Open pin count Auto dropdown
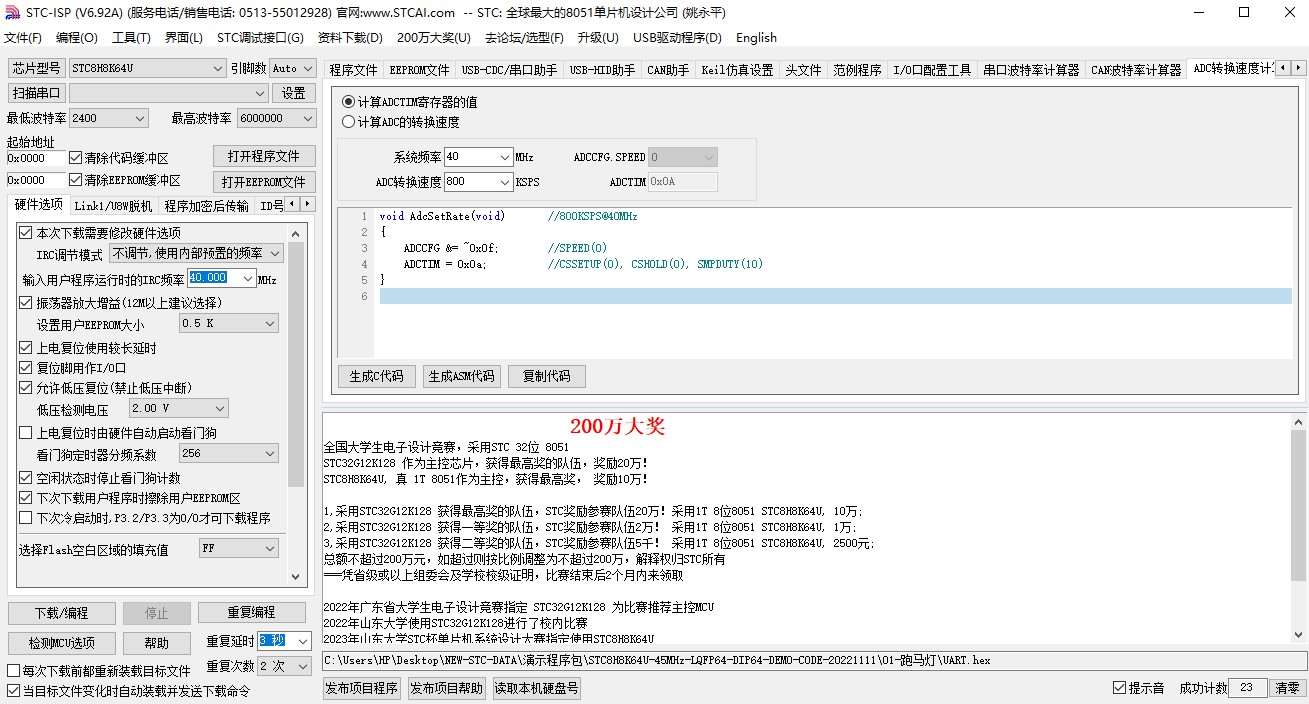Screen dimensions: 1309x704 tap(292, 68)
